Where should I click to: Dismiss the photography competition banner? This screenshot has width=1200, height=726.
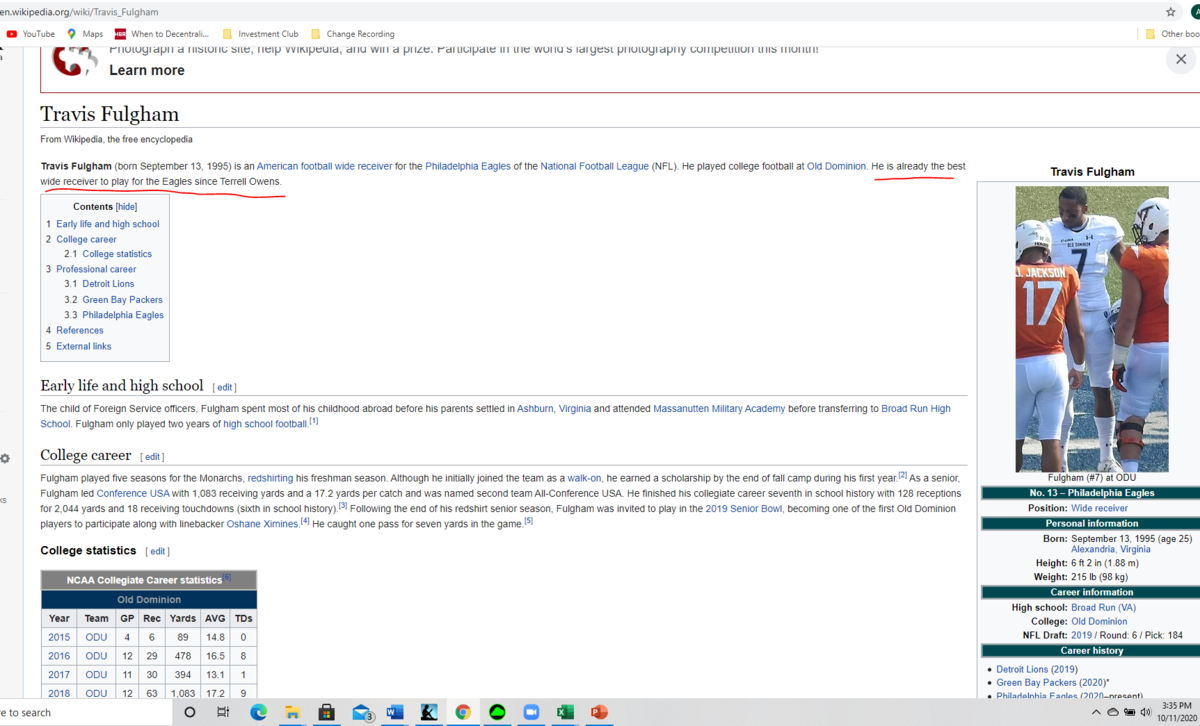coord(1180,59)
